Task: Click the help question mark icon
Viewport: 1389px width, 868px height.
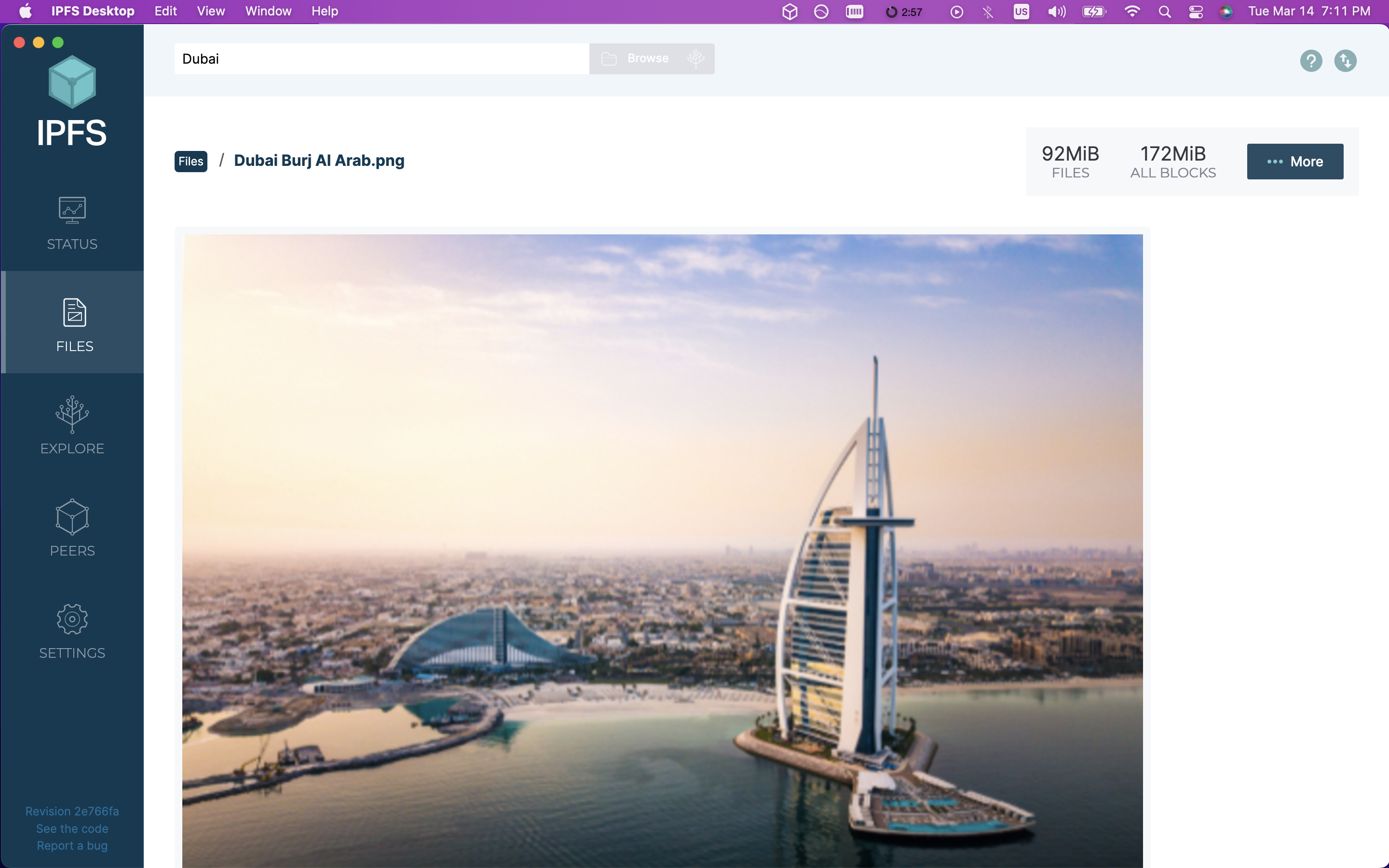Action: 1311,60
